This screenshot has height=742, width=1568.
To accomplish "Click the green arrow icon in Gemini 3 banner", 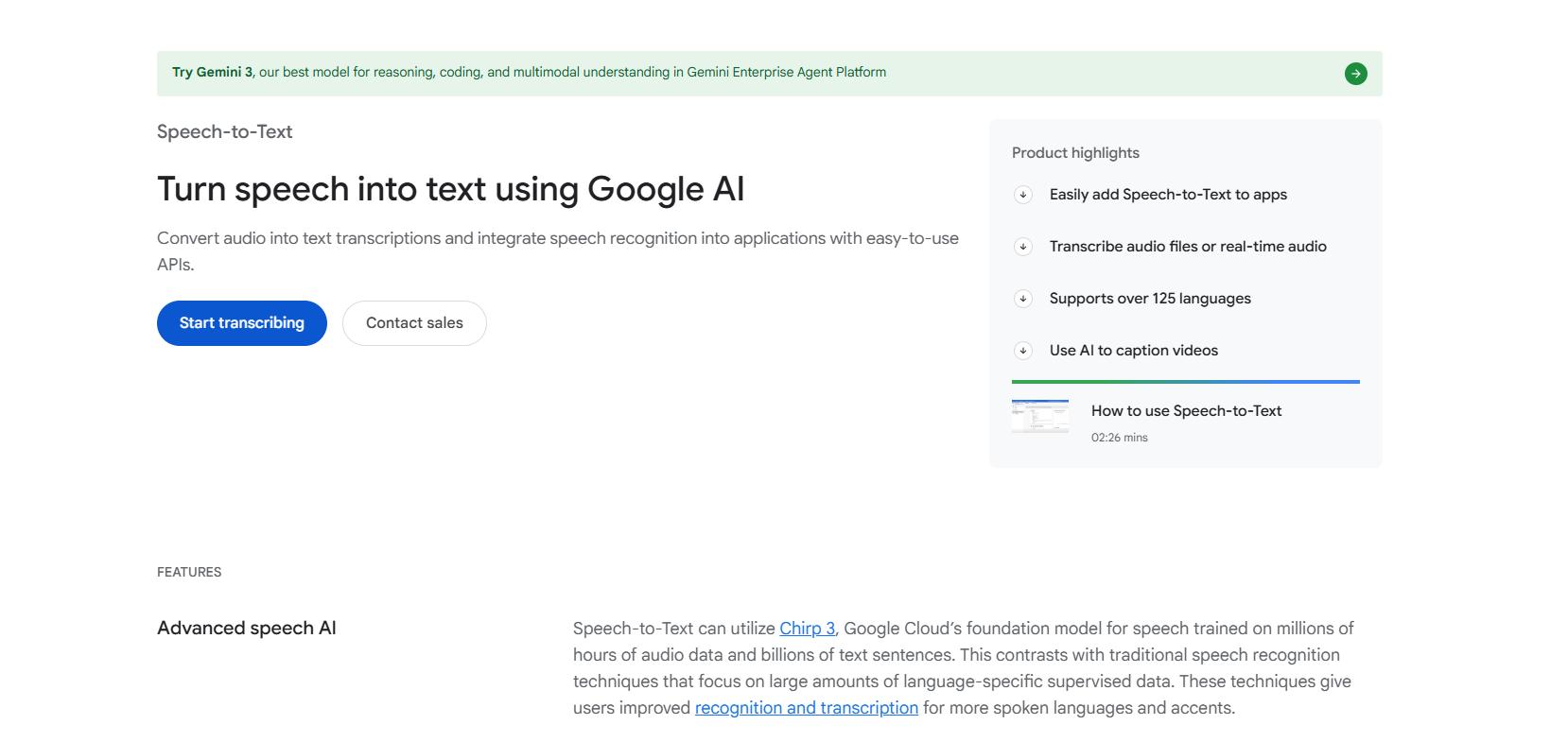I will 1355,74.
